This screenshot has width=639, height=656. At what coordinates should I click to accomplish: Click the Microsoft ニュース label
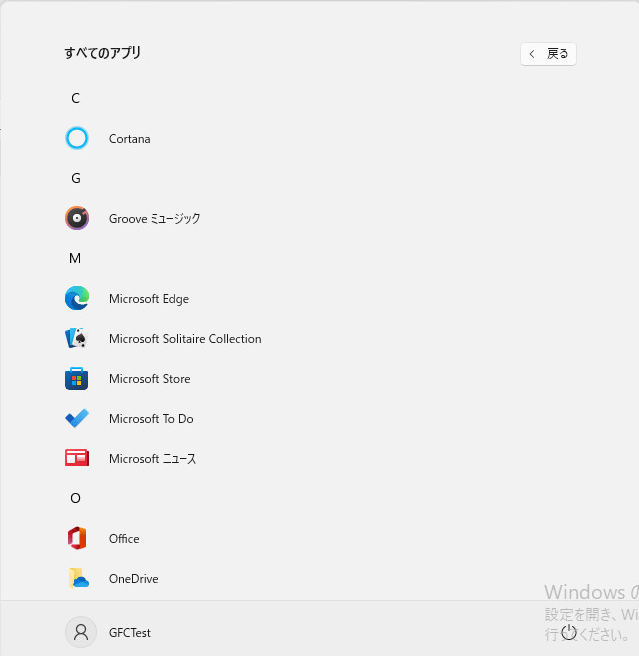click(152, 459)
